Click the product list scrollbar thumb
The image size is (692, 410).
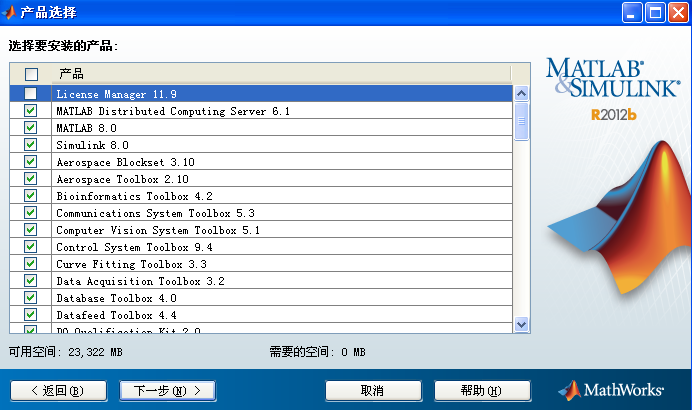521,121
